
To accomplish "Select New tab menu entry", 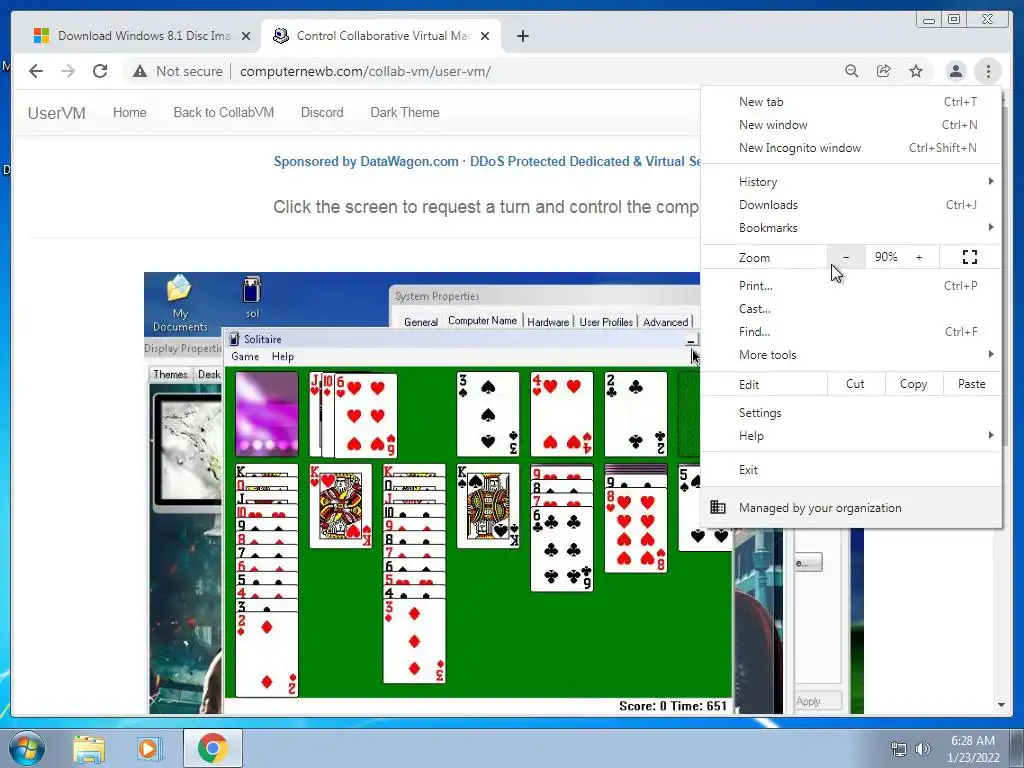I will [851, 102].
